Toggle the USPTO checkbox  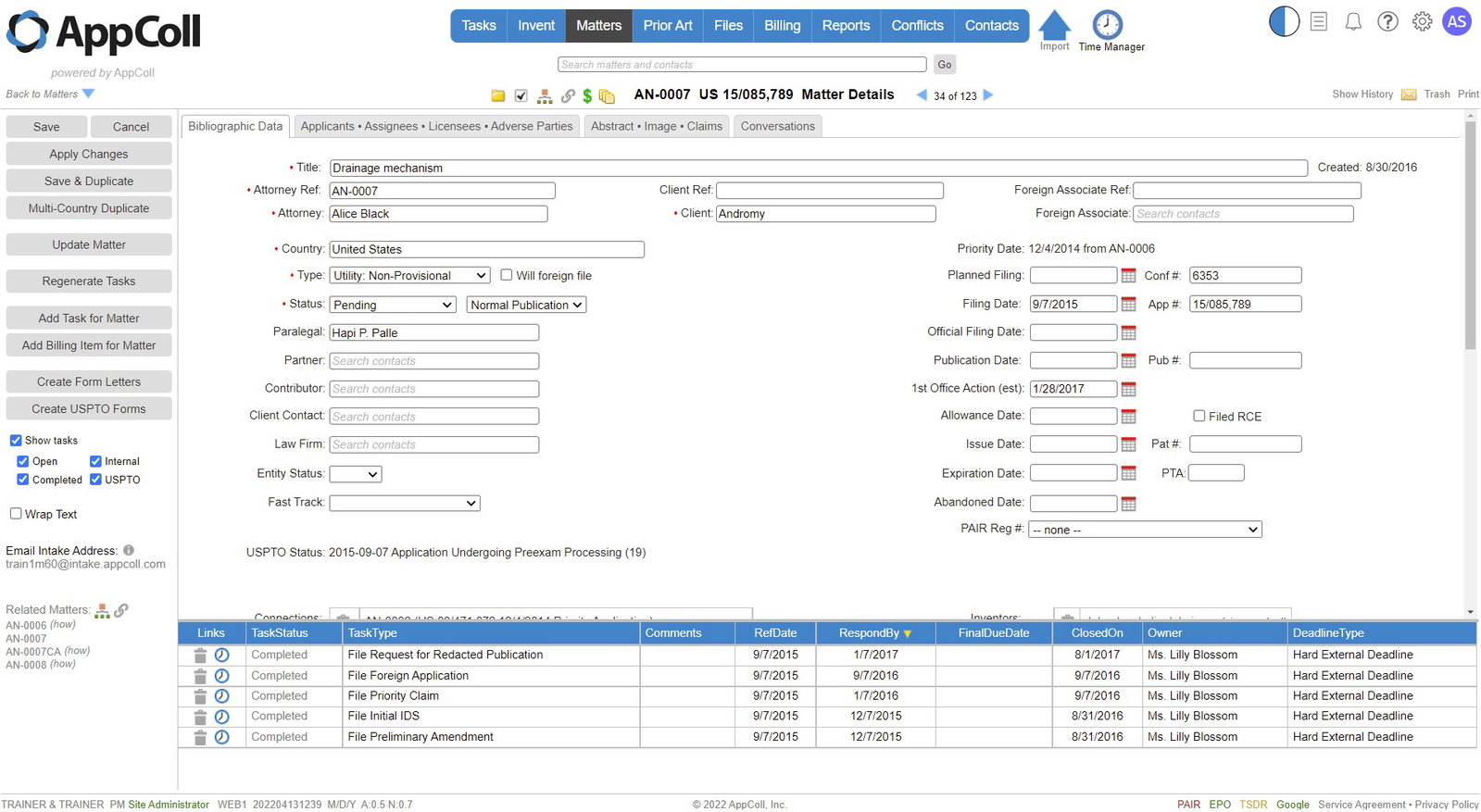95,480
